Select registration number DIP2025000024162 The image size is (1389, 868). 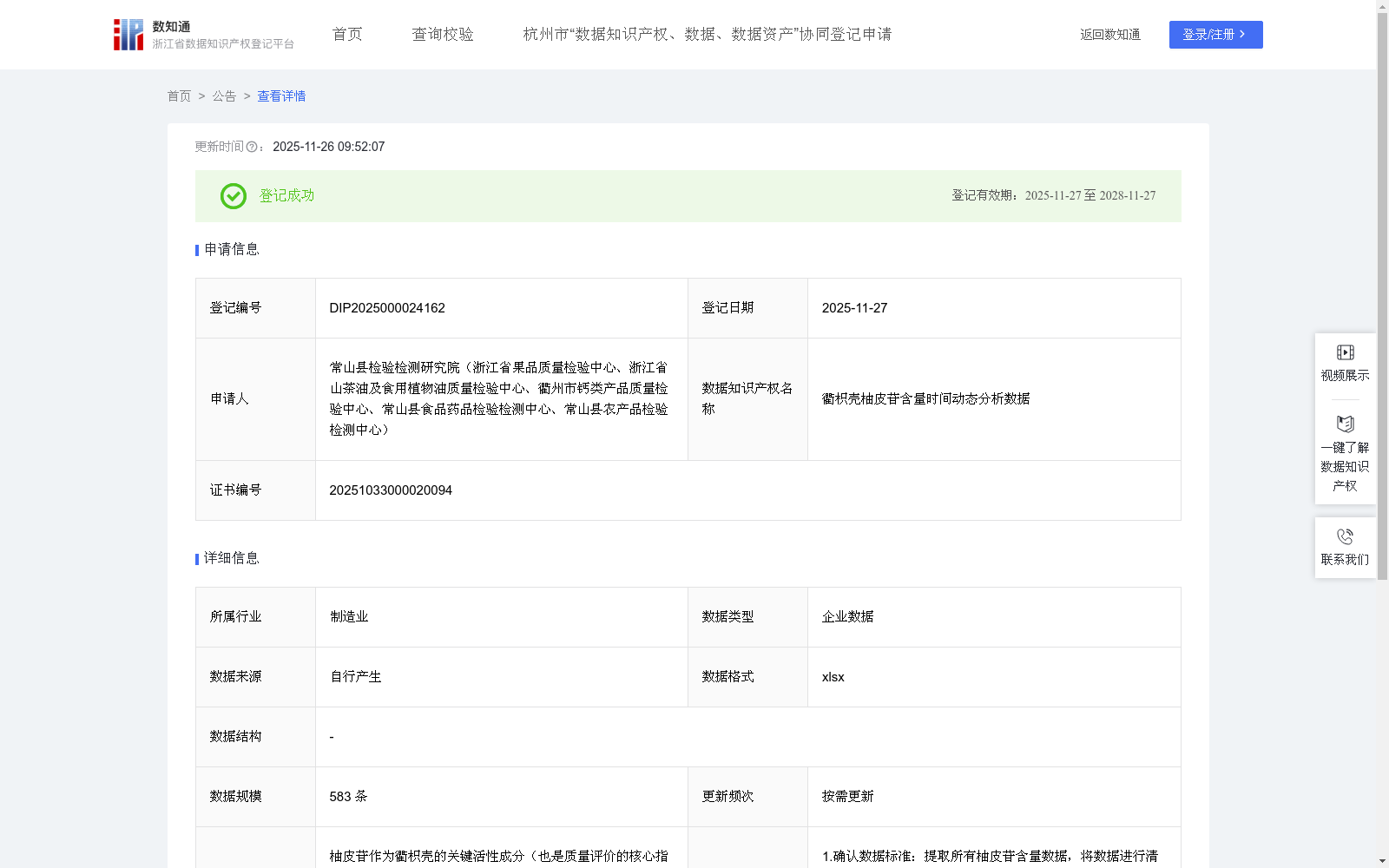tap(387, 308)
